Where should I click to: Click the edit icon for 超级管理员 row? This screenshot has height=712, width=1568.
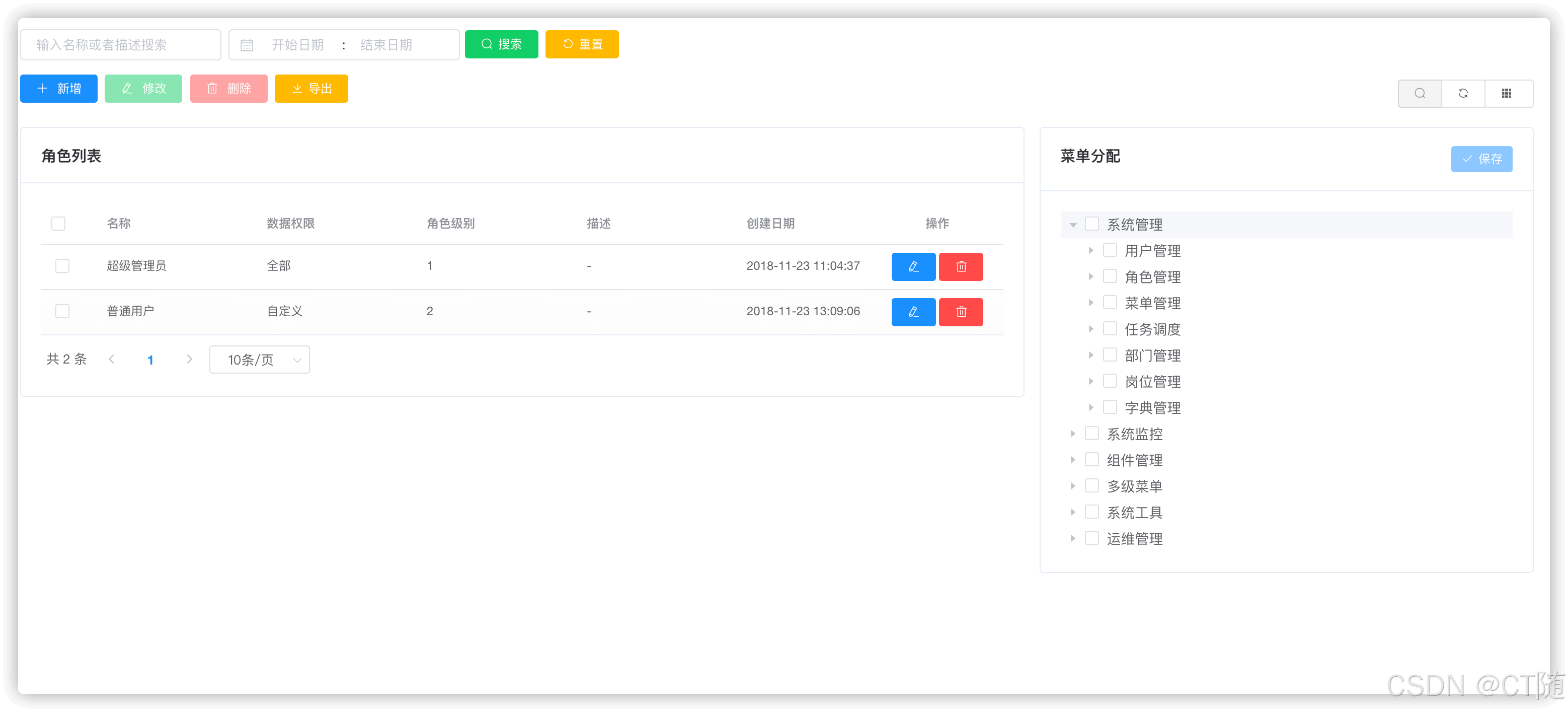tap(913, 266)
